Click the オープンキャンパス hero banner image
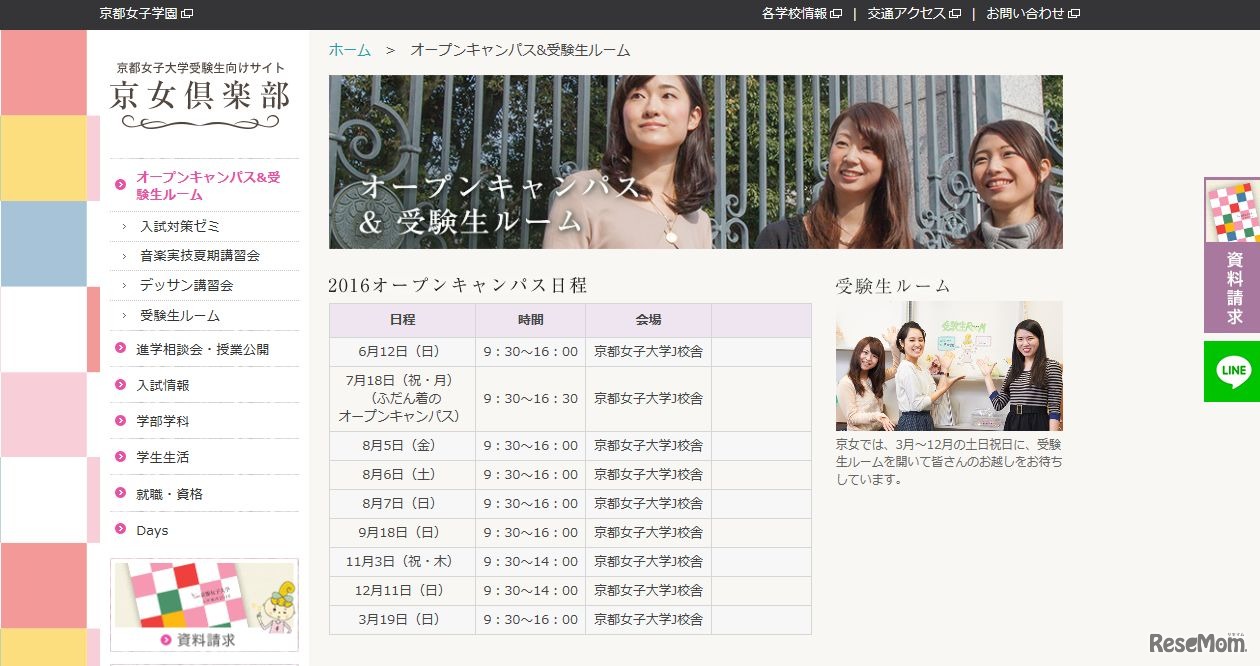The width and height of the screenshot is (1260, 666). click(696, 161)
